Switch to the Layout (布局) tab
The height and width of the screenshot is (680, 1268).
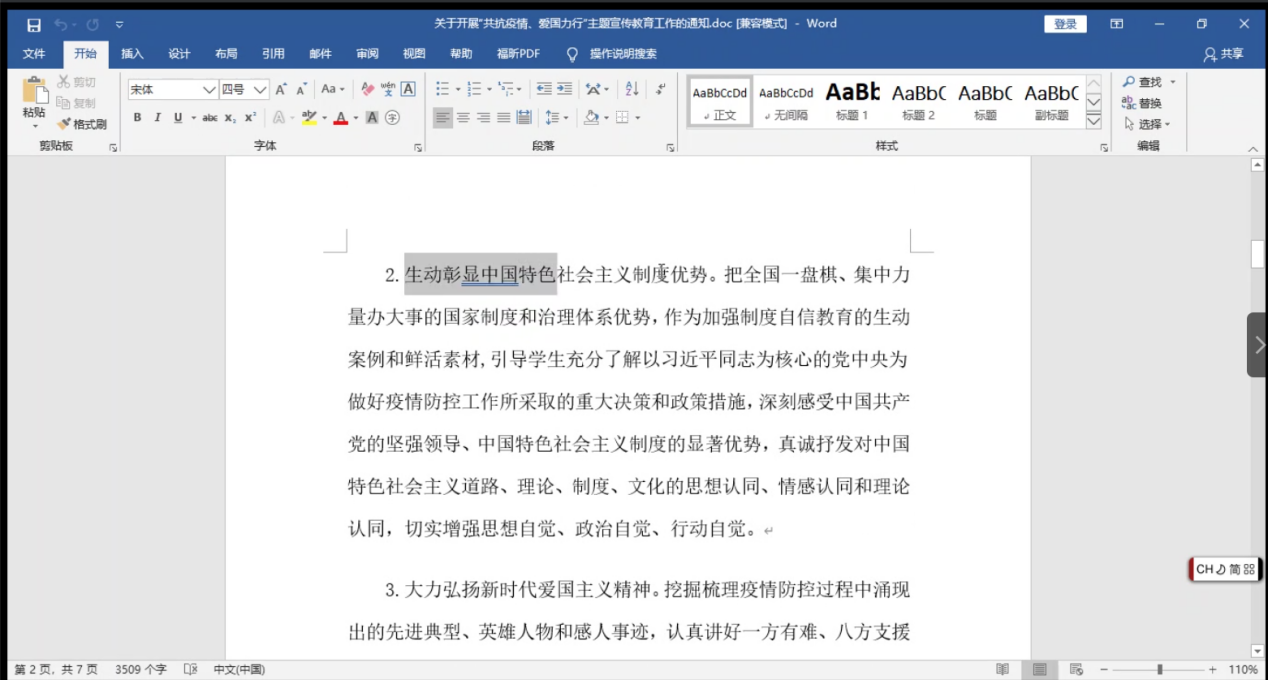pos(226,54)
